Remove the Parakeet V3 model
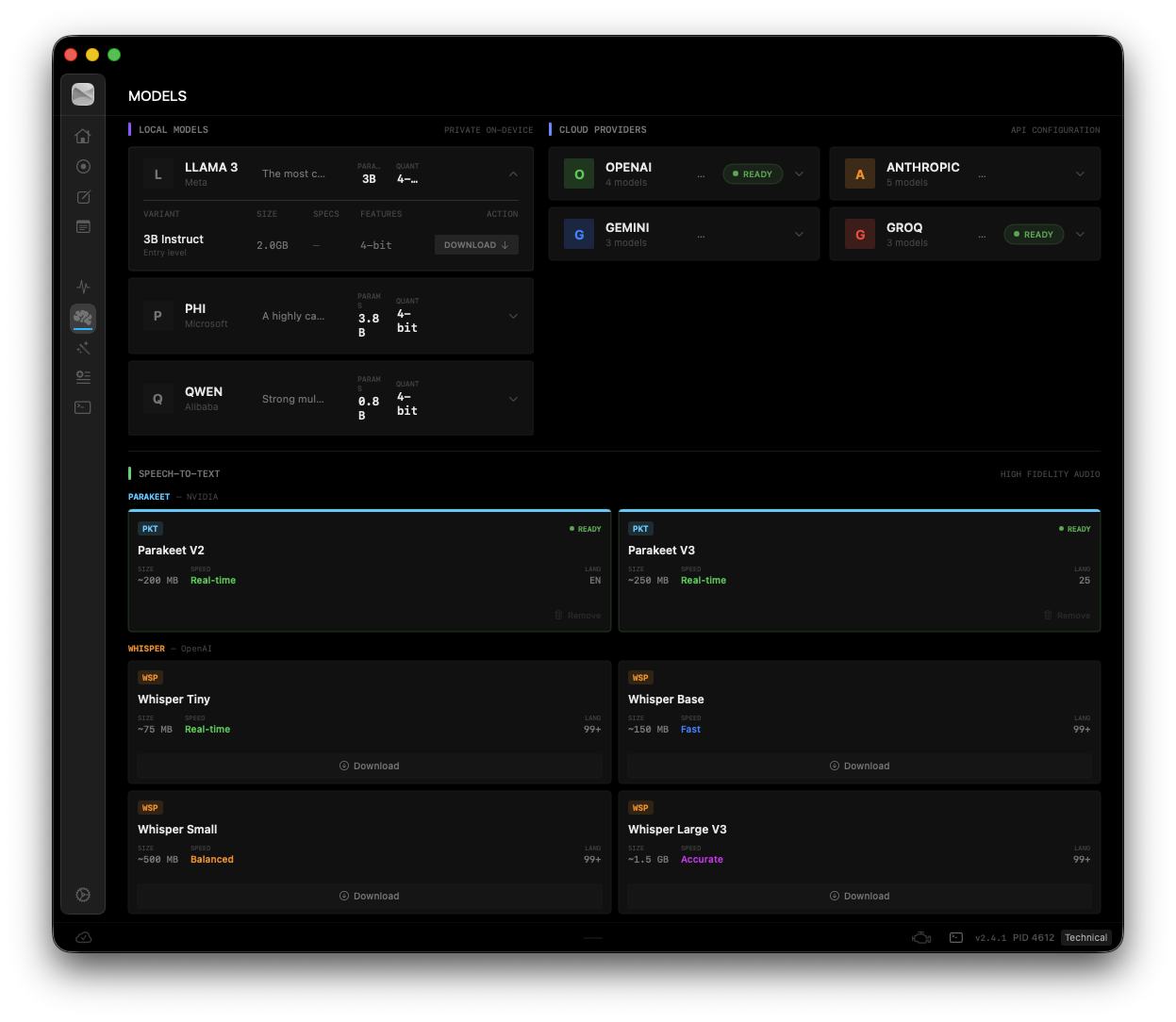This screenshot has height=1022, width=1176. click(1067, 615)
